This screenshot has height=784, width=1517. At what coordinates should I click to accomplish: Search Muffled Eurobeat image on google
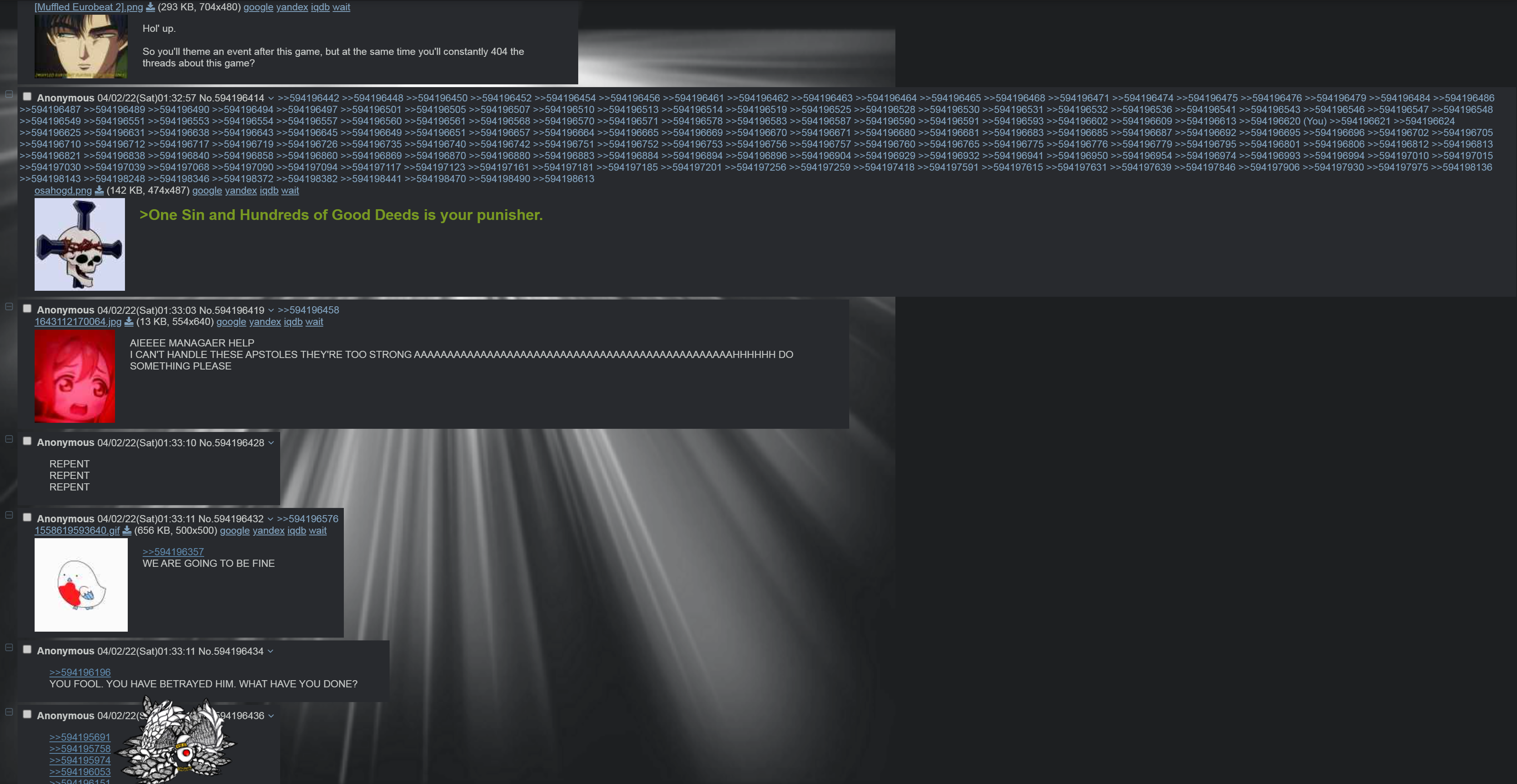[x=259, y=7]
